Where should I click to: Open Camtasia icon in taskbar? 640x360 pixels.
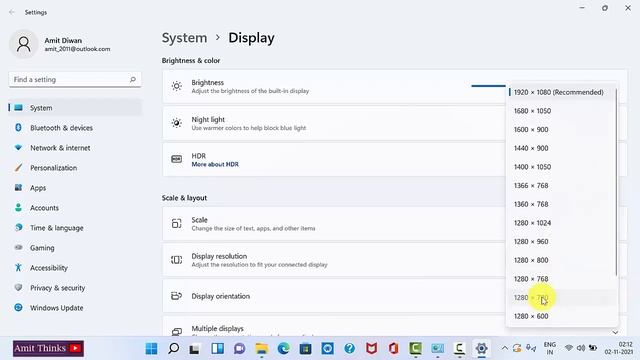coord(416,349)
